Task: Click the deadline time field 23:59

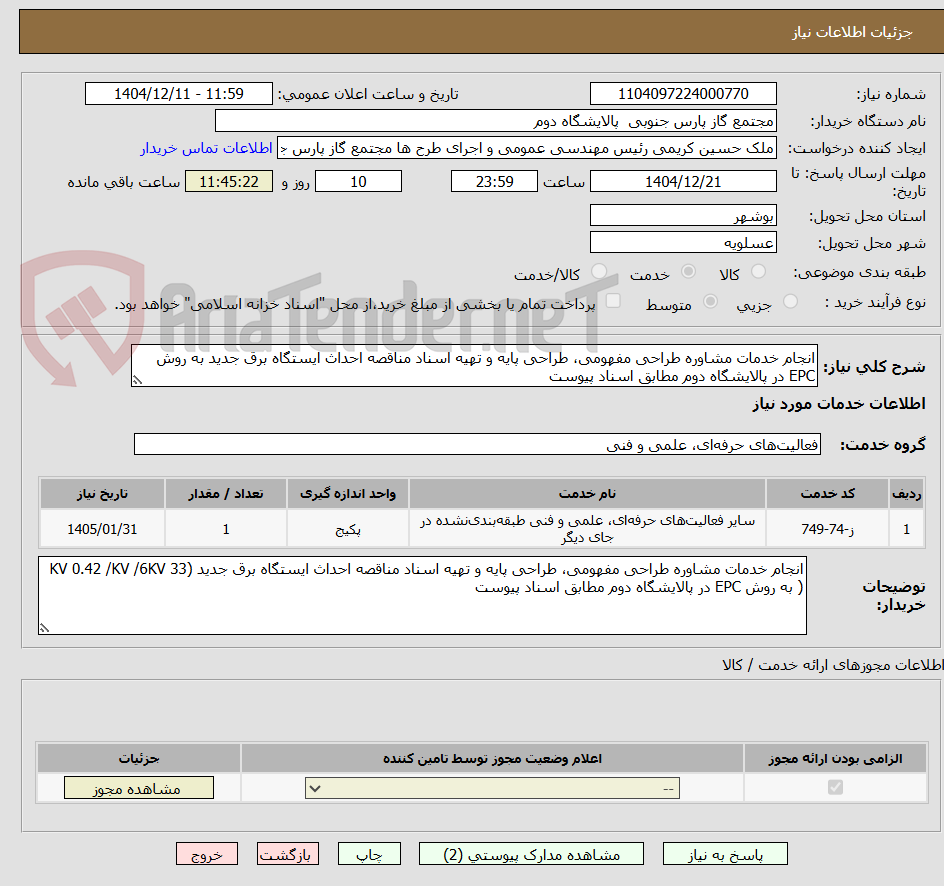Action: coord(494,181)
